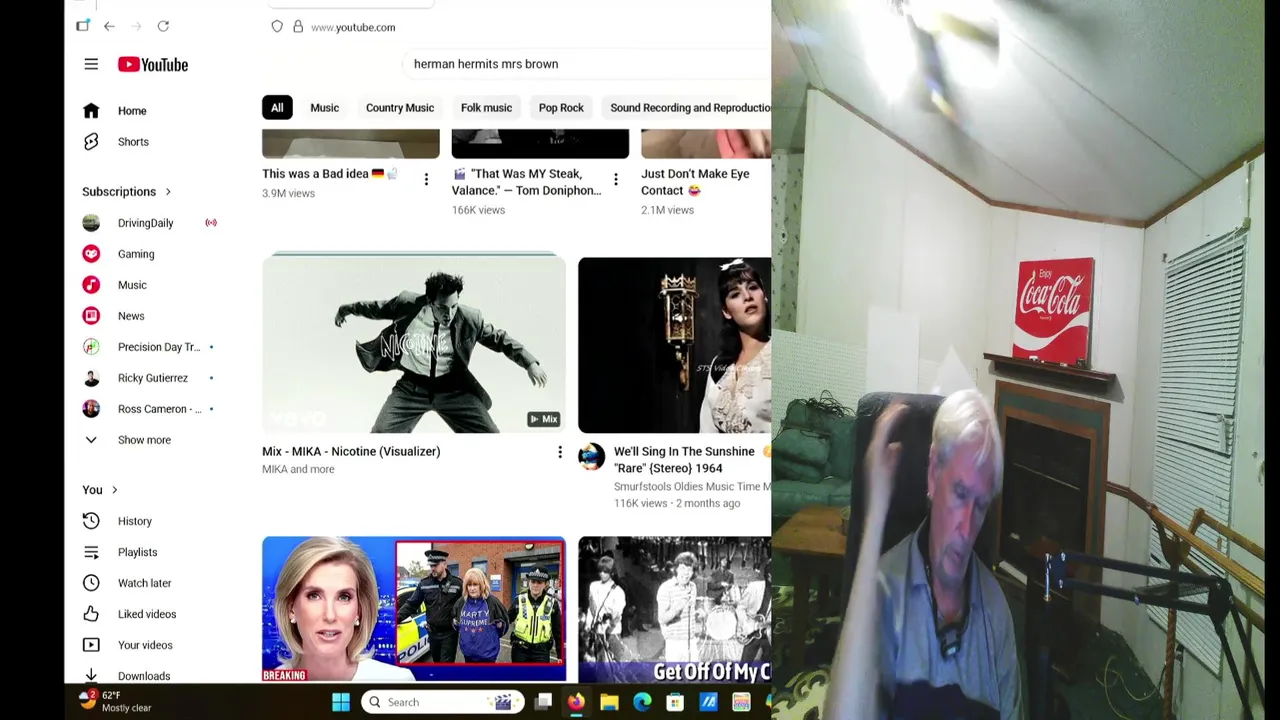This screenshot has width=1280, height=720.
Task: Click the padlock site security icon
Action: pyautogui.click(x=298, y=26)
